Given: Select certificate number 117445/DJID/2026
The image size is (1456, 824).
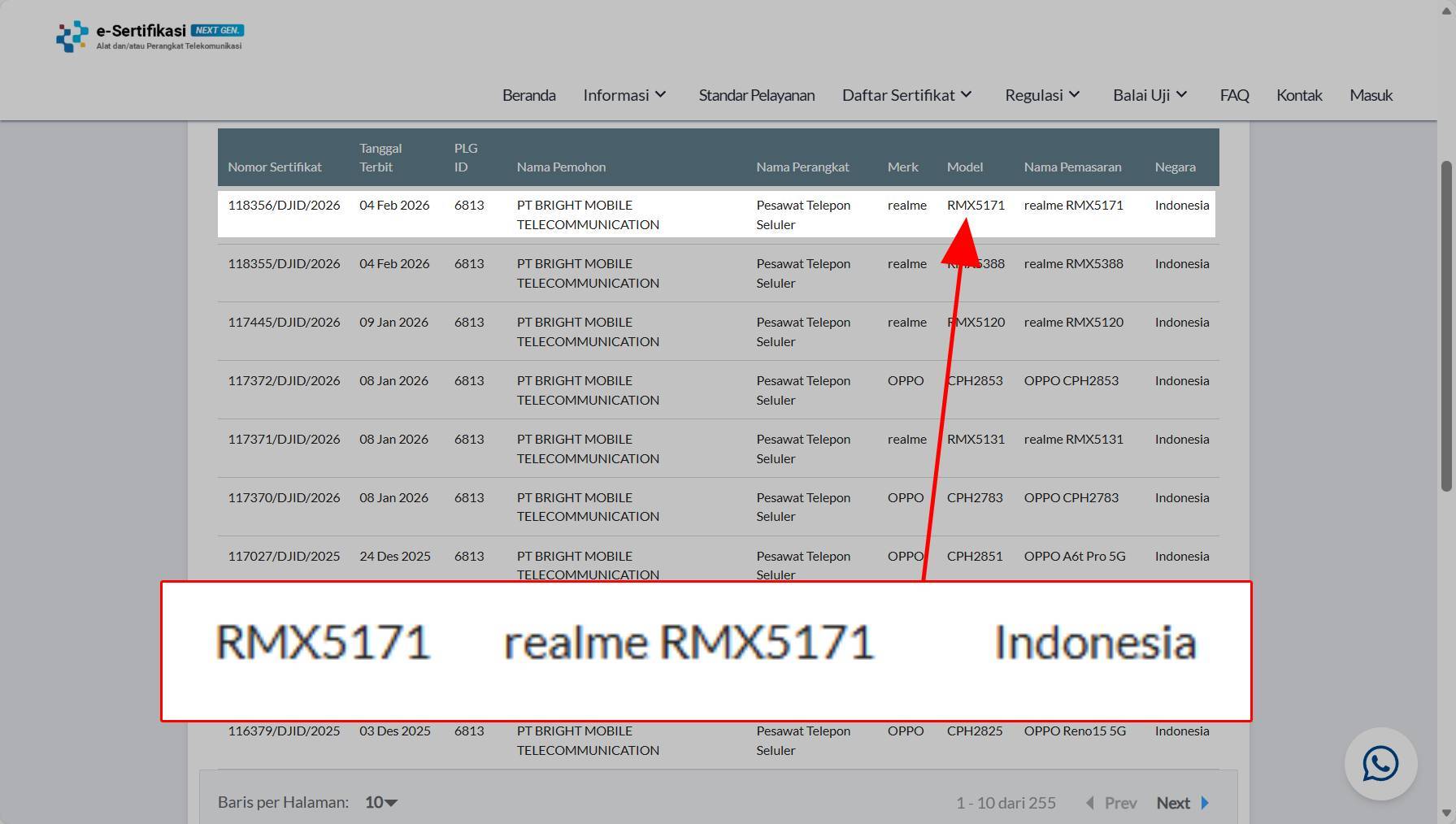Looking at the screenshot, I should 284,322.
